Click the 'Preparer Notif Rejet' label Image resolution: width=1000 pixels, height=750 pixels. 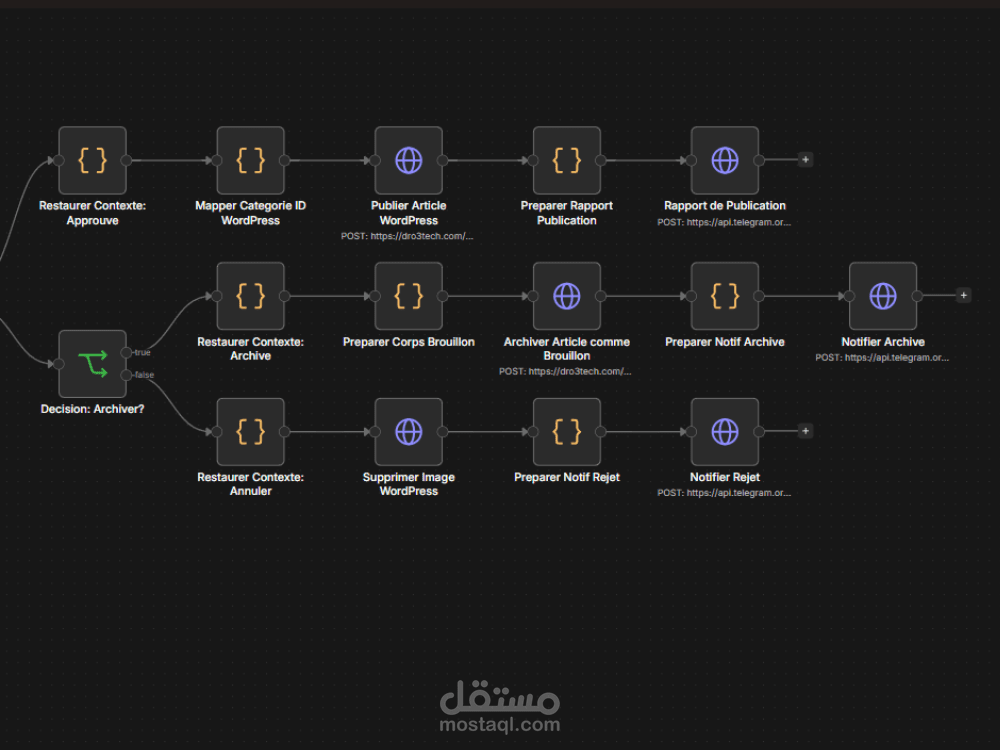pos(567,477)
